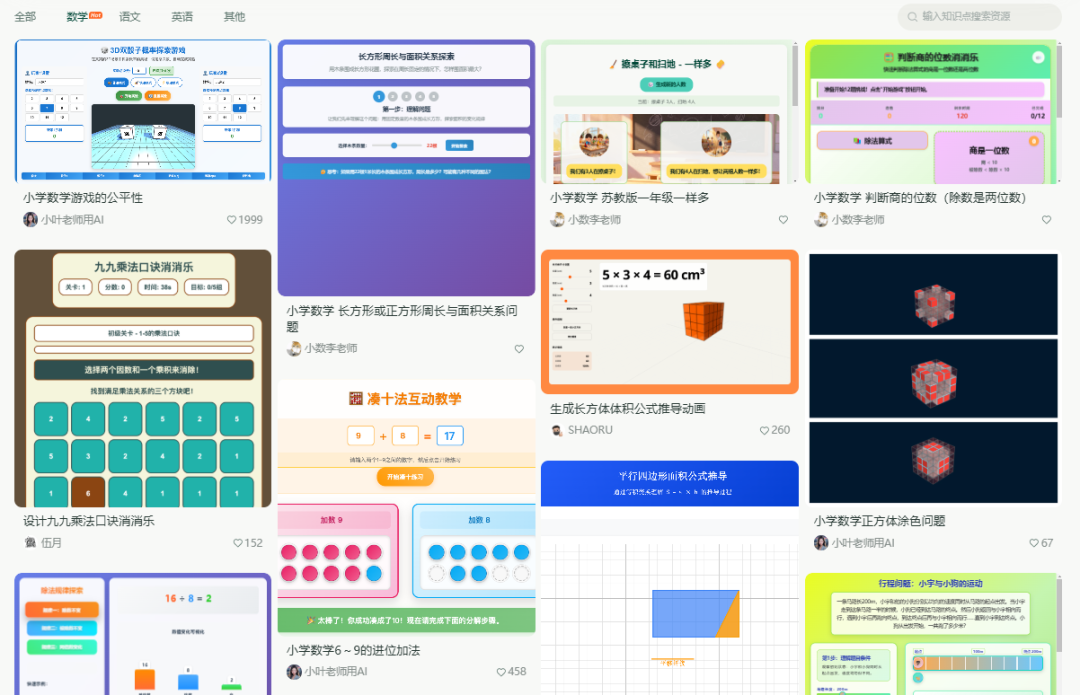Like the 小学数学游戏的公平性 card heart icon
The height and width of the screenshot is (695, 1080).
coord(232,220)
